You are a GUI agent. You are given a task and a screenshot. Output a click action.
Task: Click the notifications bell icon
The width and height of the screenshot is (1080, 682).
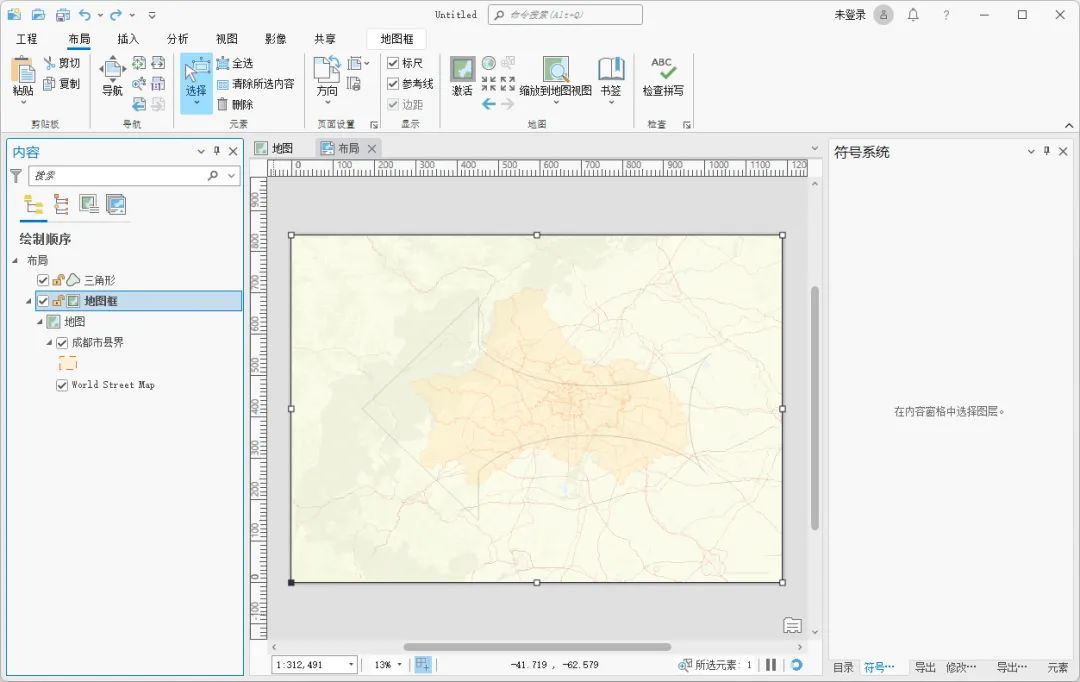(x=913, y=14)
